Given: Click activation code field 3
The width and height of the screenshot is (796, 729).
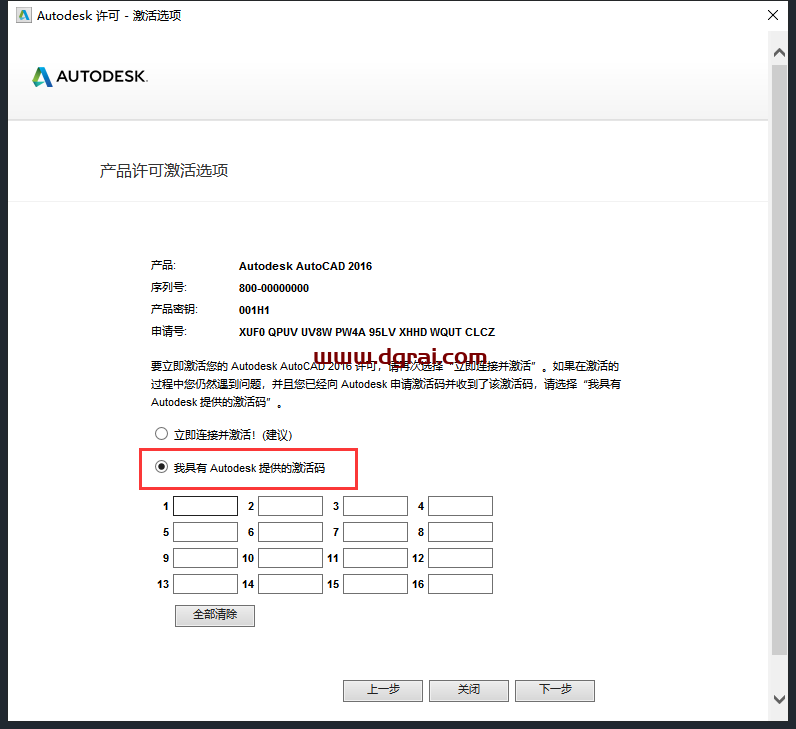Looking at the screenshot, I should click(x=375, y=506).
